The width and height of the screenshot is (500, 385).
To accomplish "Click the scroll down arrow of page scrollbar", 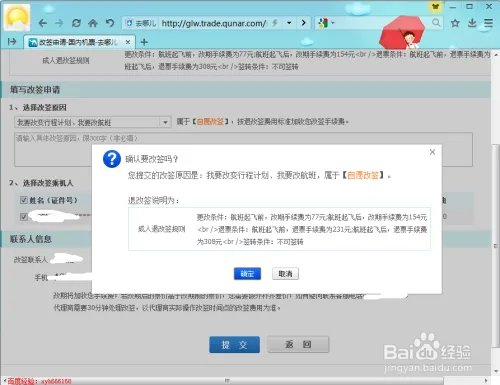I will [x=496, y=372].
